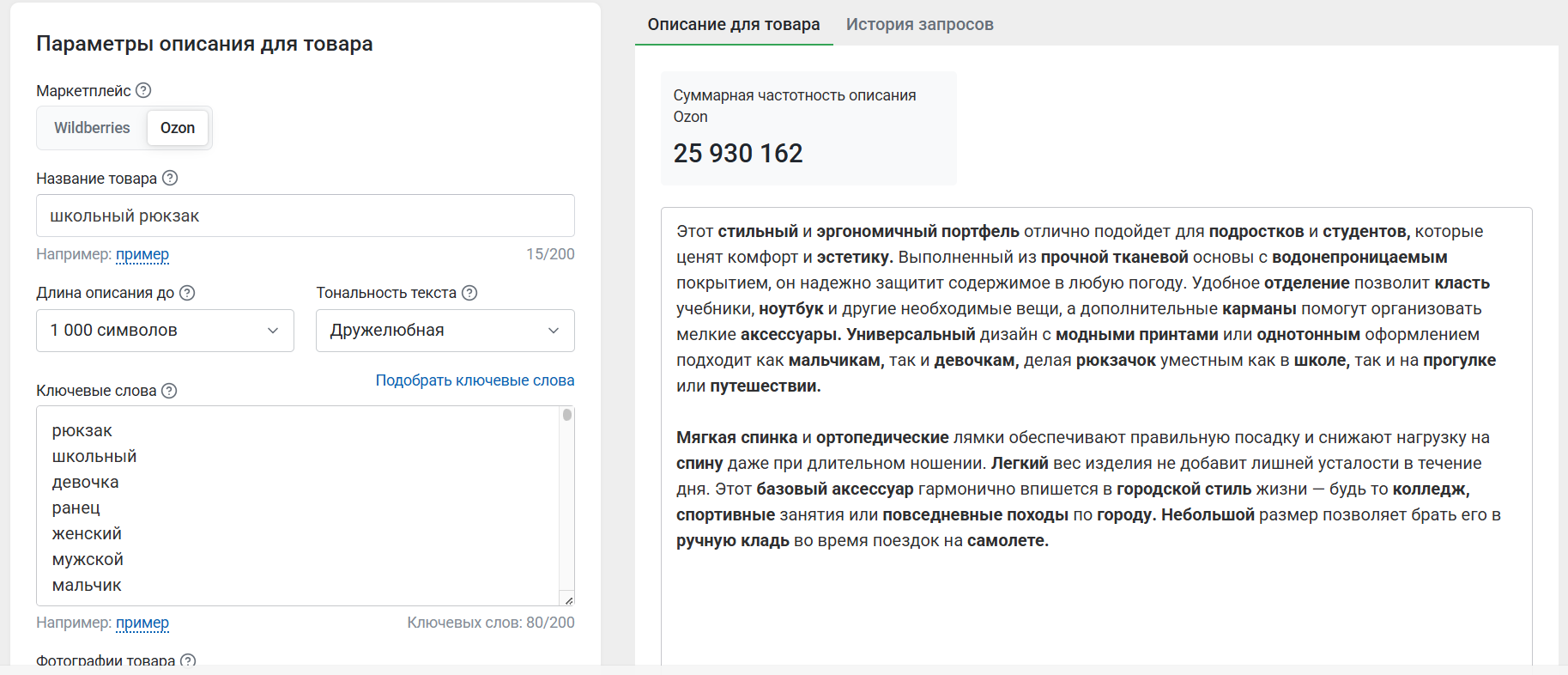This screenshot has height=675, width=1568.
Task: Click help icon beside Фотографии товара
Action: click(188, 660)
